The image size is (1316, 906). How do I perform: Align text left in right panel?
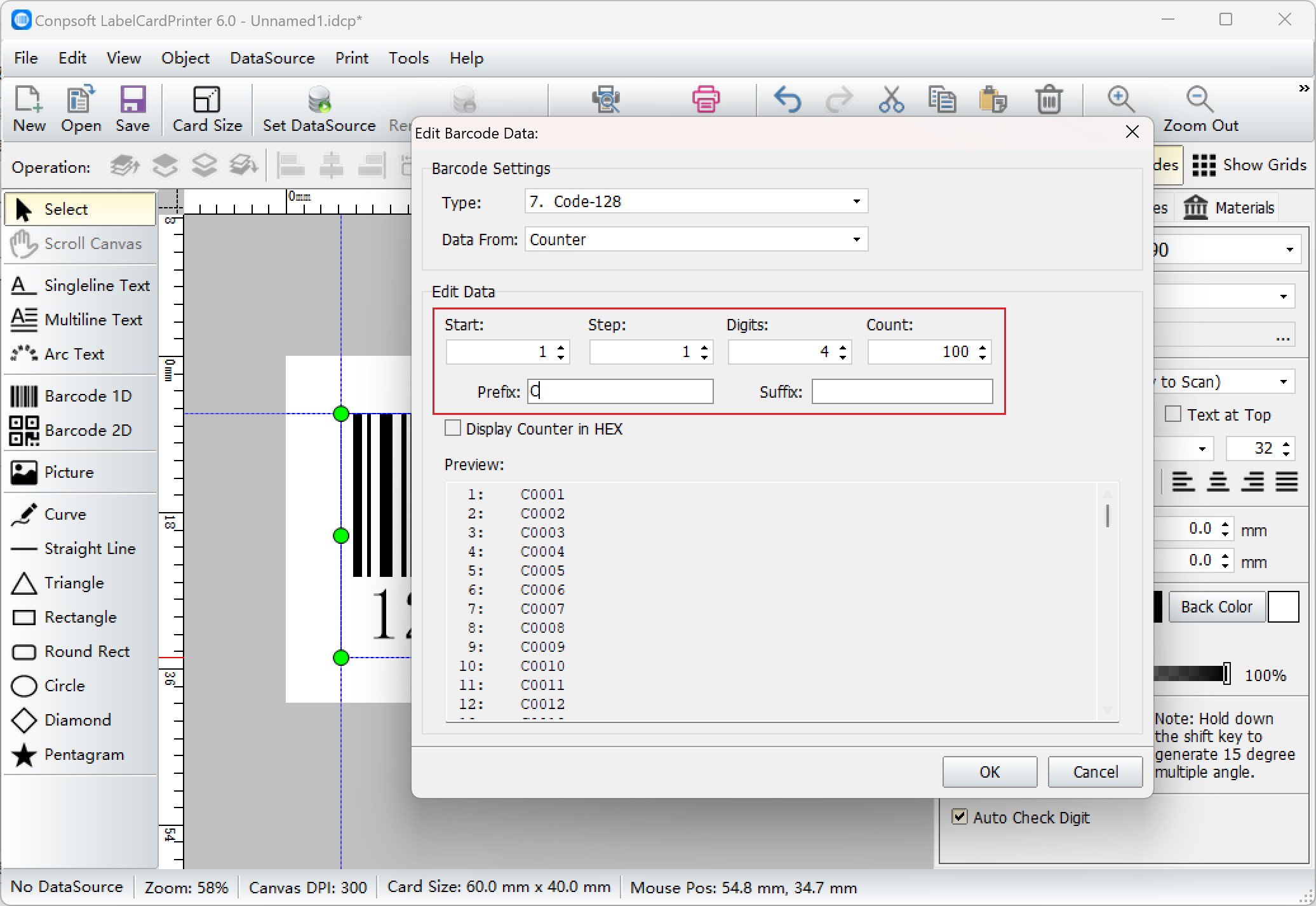1183,481
